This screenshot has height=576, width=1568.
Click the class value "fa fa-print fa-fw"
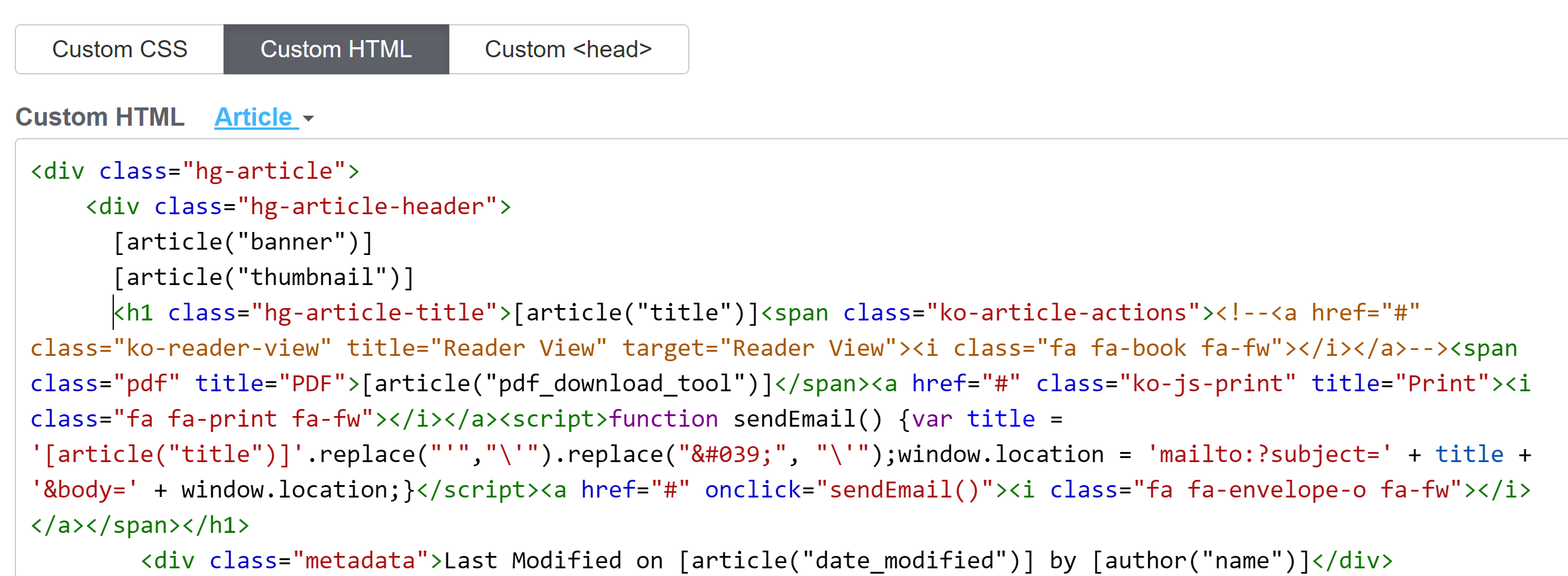pos(244,419)
